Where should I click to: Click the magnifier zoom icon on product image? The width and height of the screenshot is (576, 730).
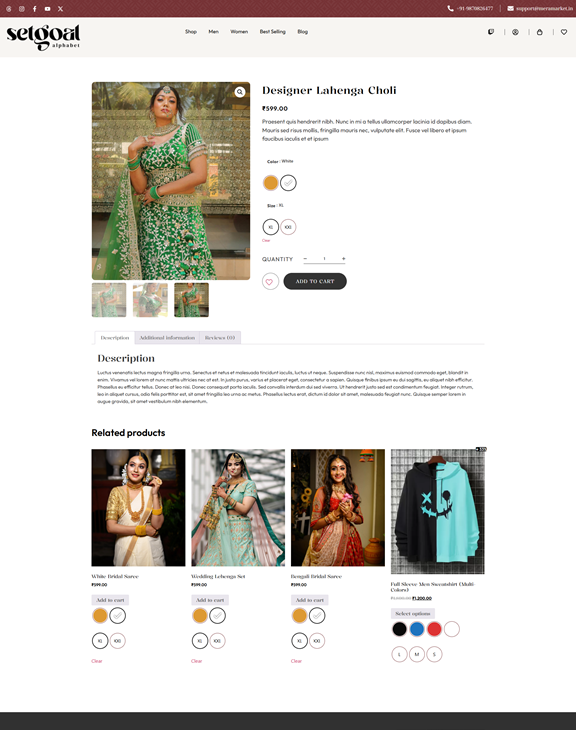point(240,92)
